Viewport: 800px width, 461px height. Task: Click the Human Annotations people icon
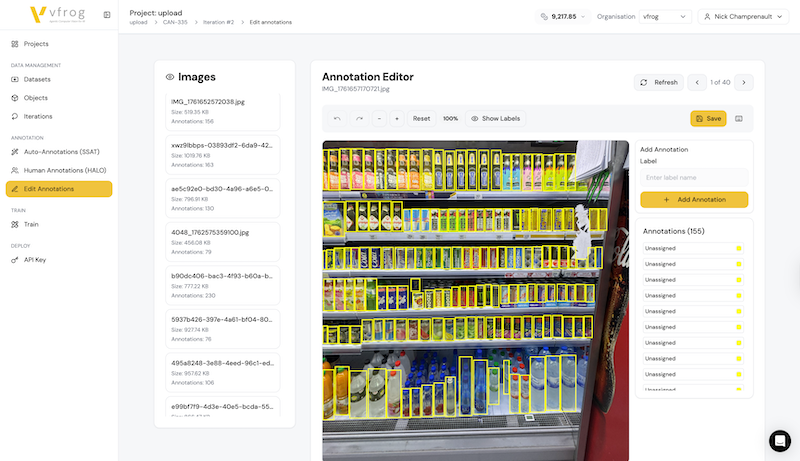15,170
